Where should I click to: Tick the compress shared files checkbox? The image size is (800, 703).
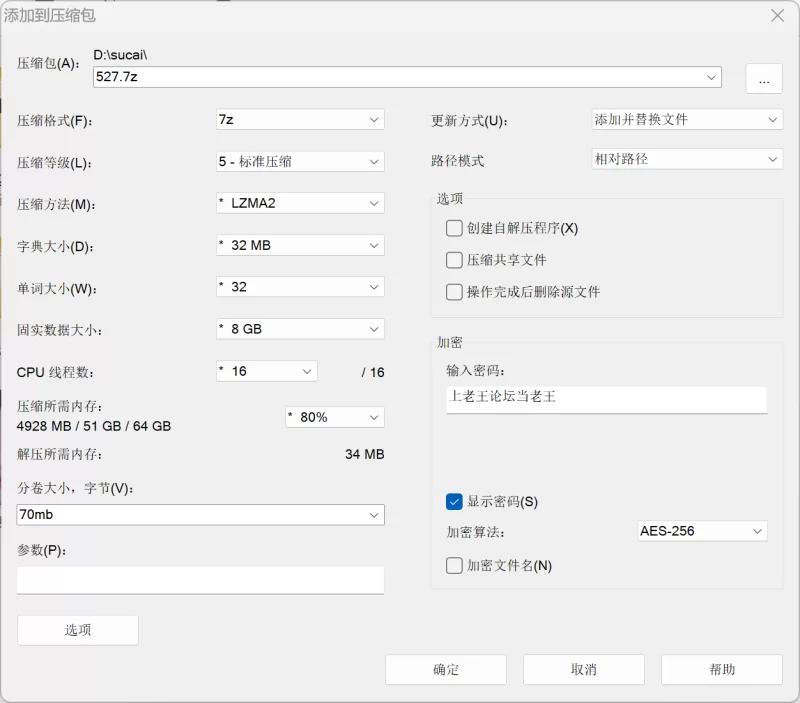[x=455, y=260]
